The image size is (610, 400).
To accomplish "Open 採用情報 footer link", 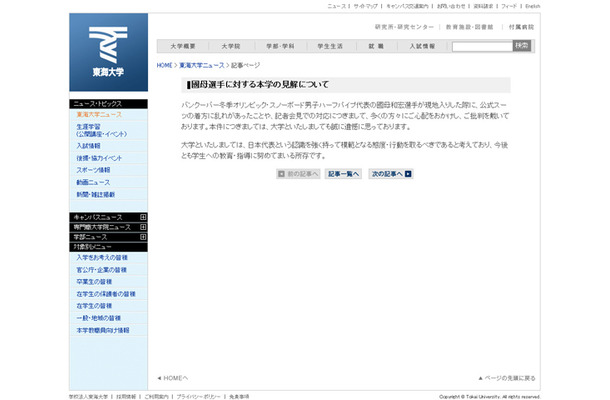I will click(126, 396).
